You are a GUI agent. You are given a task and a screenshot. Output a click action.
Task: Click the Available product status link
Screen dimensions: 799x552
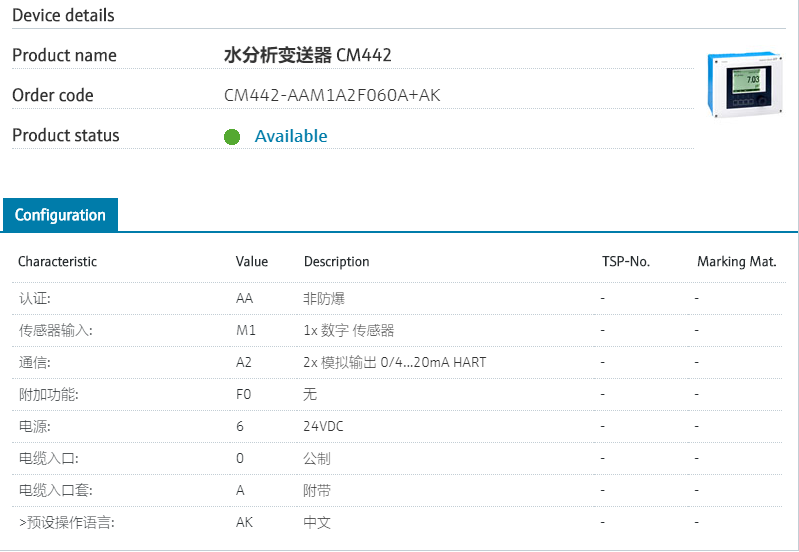click(x=291, y=136)
